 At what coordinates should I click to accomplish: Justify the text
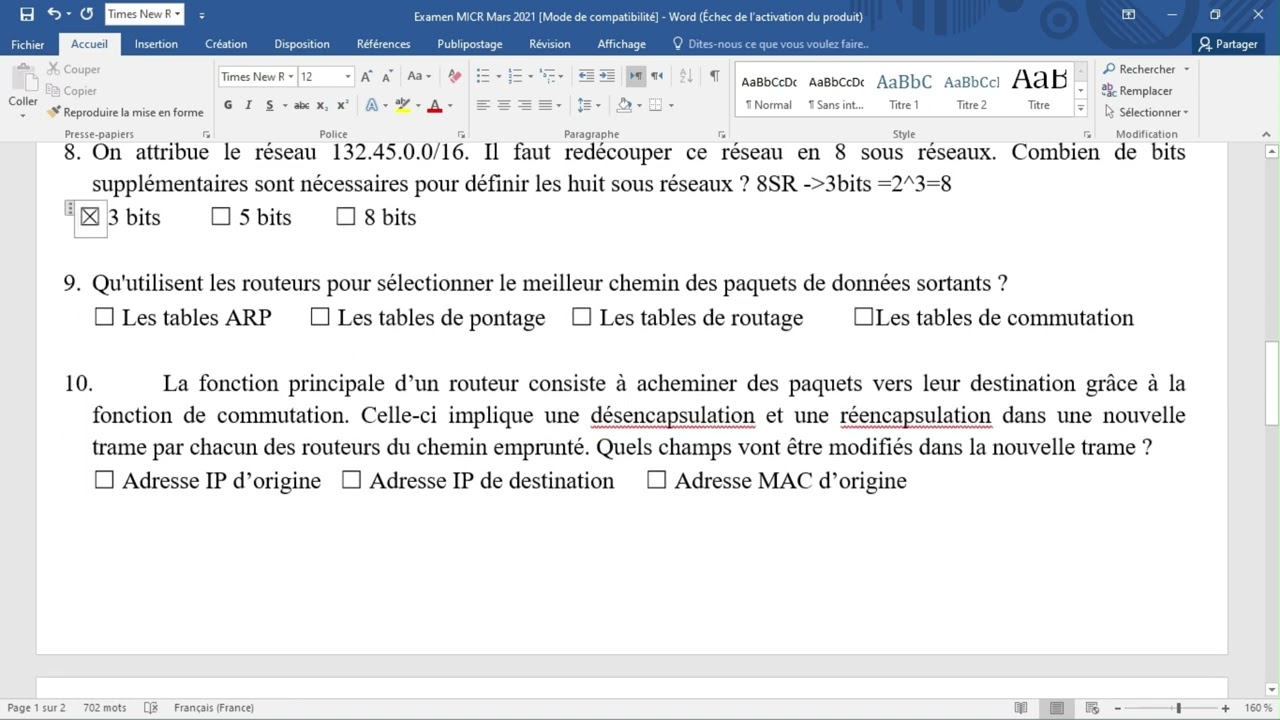point(545,105)
